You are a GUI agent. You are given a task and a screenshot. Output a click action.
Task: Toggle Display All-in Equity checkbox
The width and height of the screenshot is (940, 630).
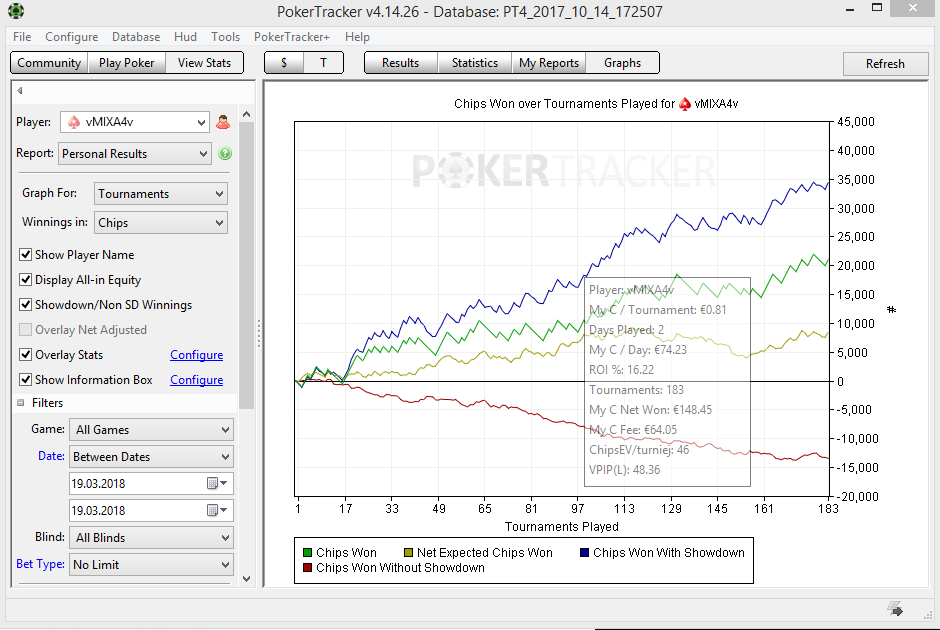coord(25,280)
